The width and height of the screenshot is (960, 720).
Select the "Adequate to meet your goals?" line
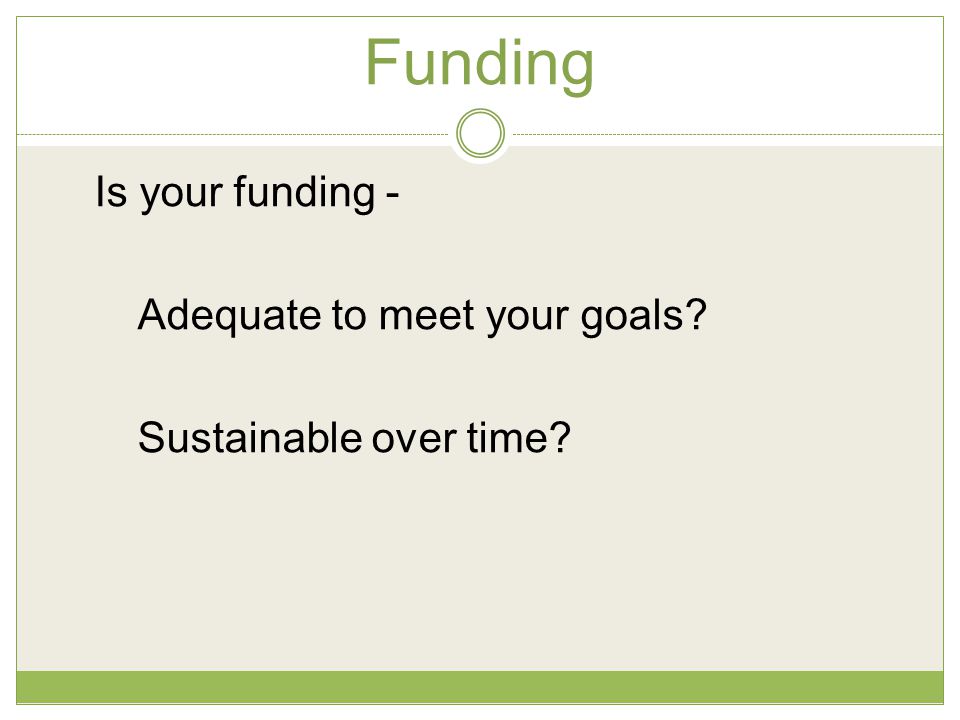tap(422, 316)
